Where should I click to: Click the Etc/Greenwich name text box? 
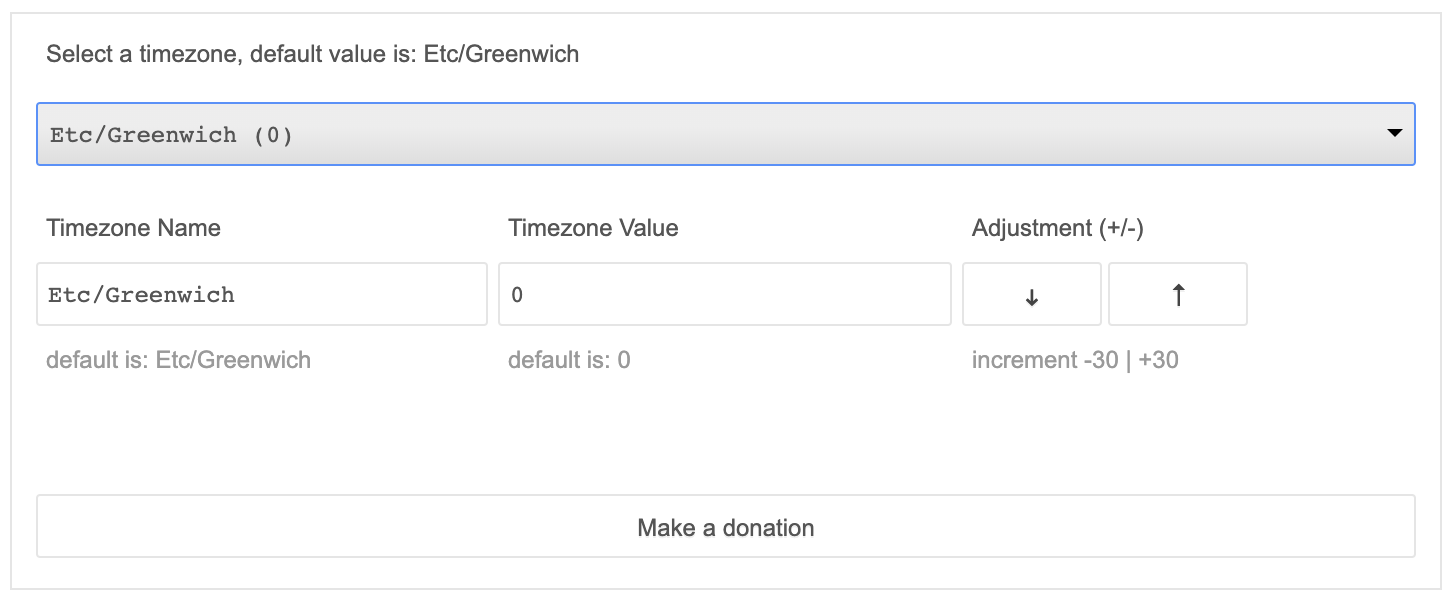pos(261,293)
